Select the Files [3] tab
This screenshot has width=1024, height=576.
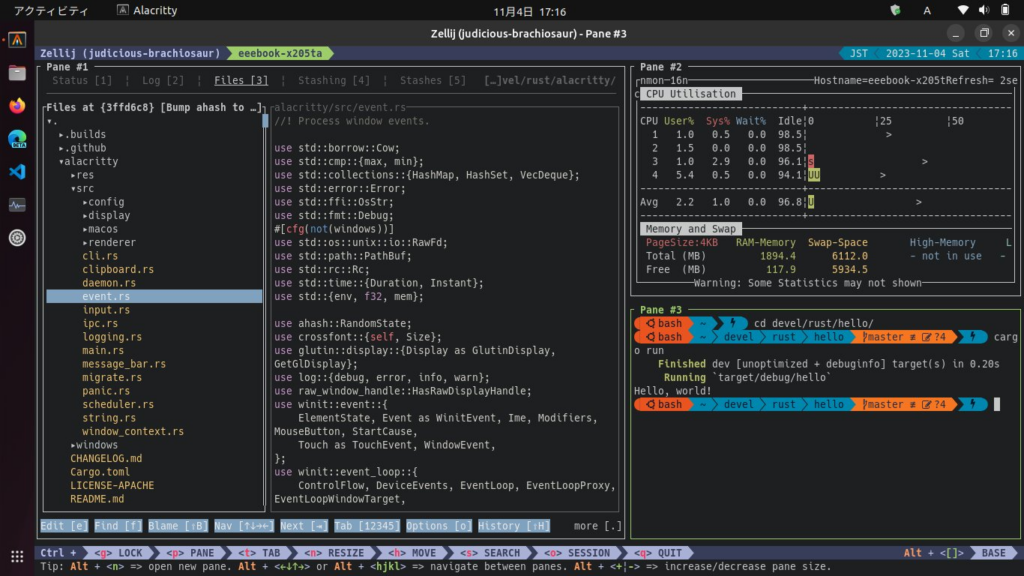point(241,80)
